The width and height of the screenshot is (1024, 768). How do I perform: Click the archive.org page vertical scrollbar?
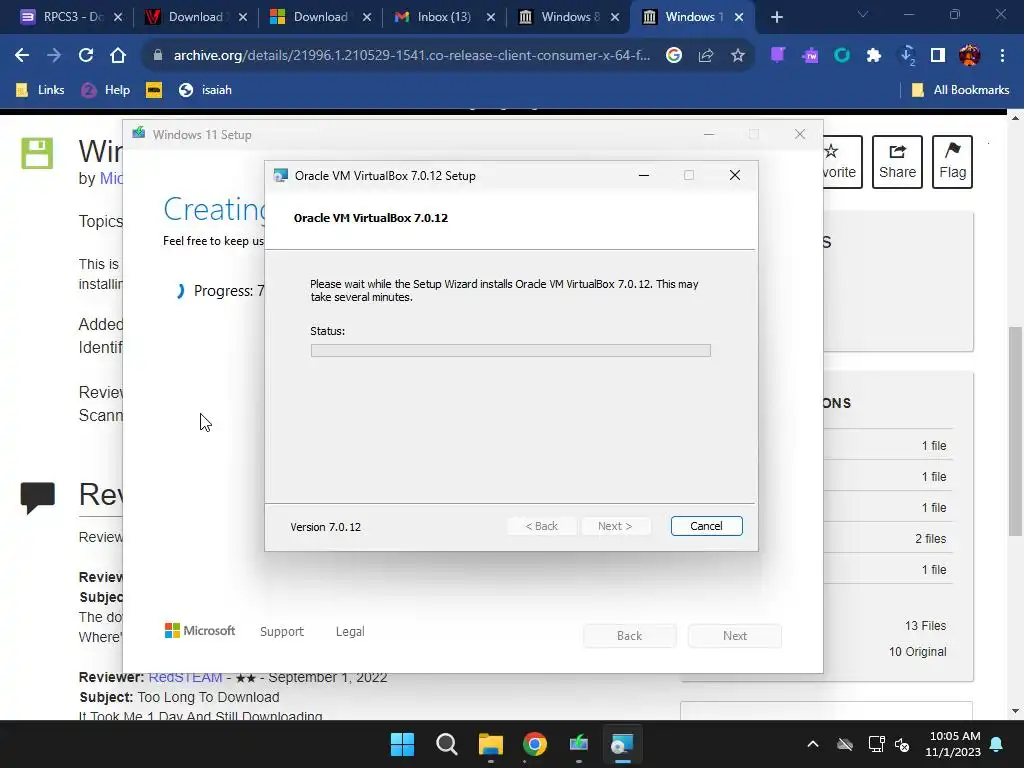[1015, 430]
